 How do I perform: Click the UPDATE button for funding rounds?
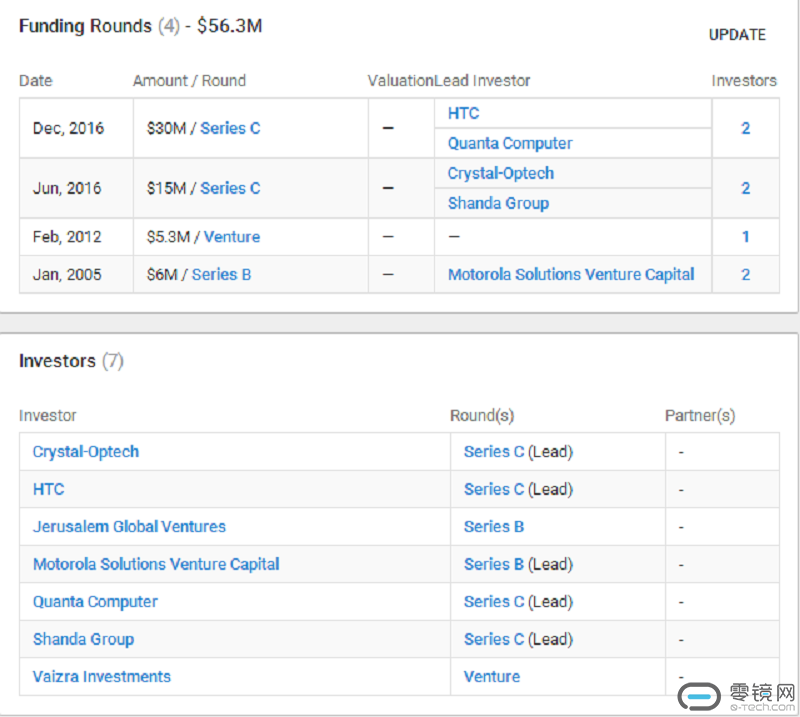(x=737, y=35)
